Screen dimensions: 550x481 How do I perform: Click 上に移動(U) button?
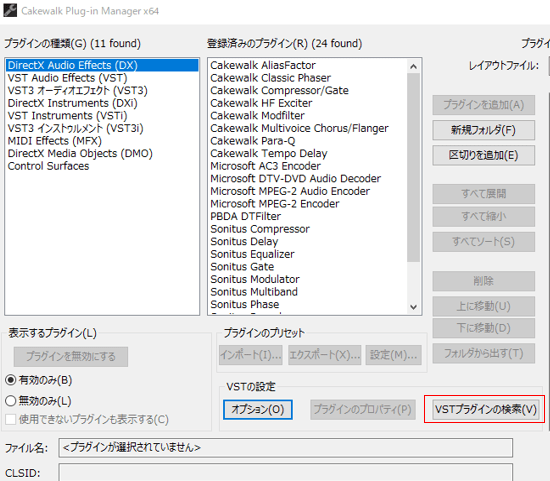tap(484, 306)
